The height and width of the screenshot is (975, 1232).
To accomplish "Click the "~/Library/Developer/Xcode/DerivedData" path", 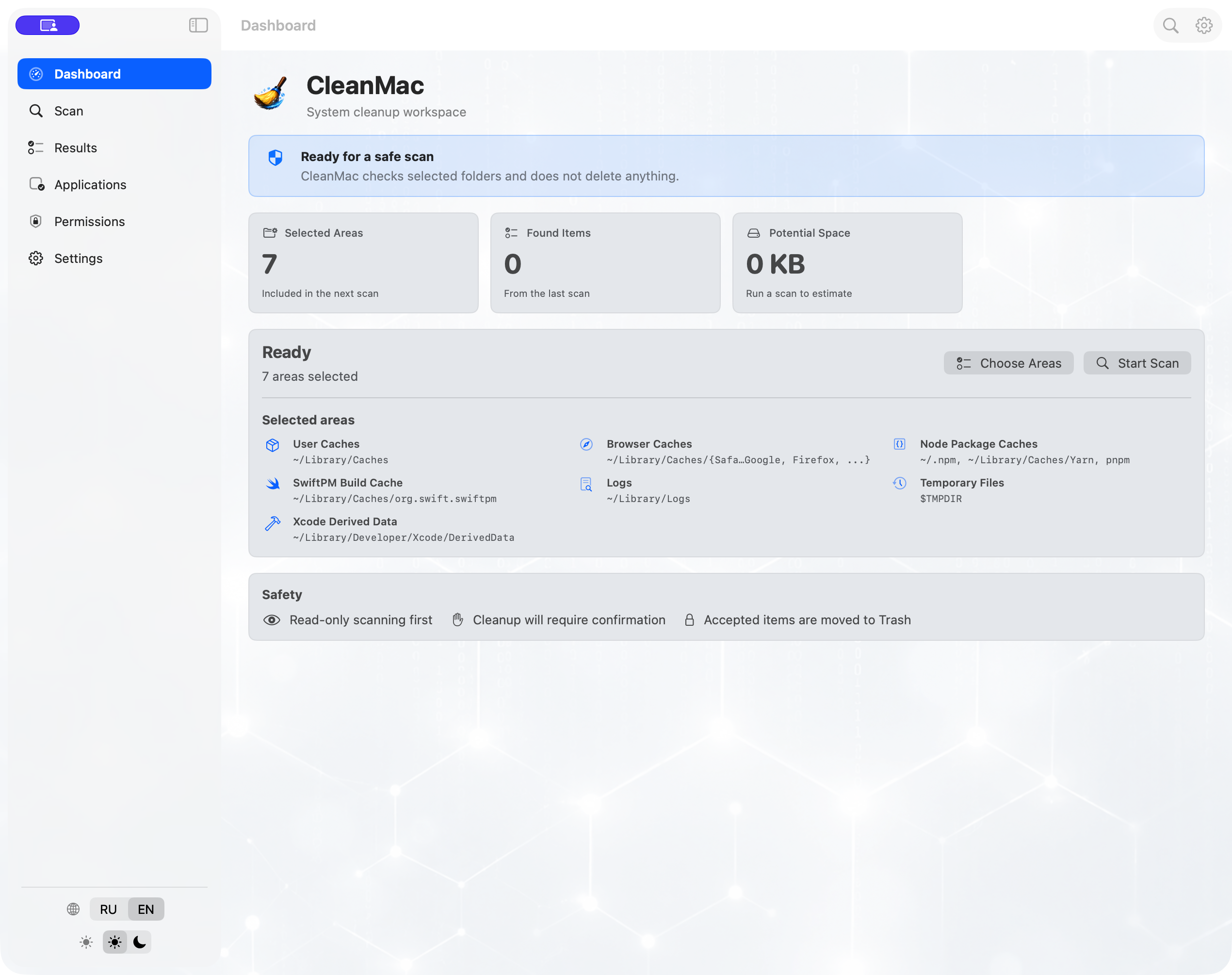I will click(x=404, y=538).
